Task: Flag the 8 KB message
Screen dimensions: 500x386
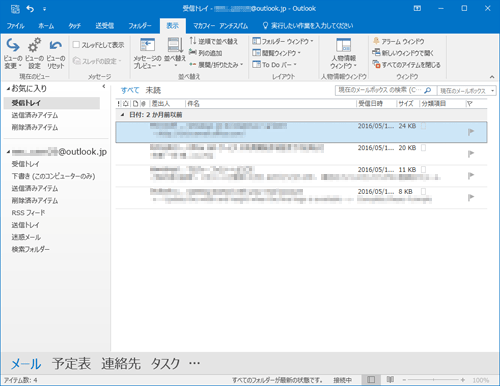Action: point(471,198)
